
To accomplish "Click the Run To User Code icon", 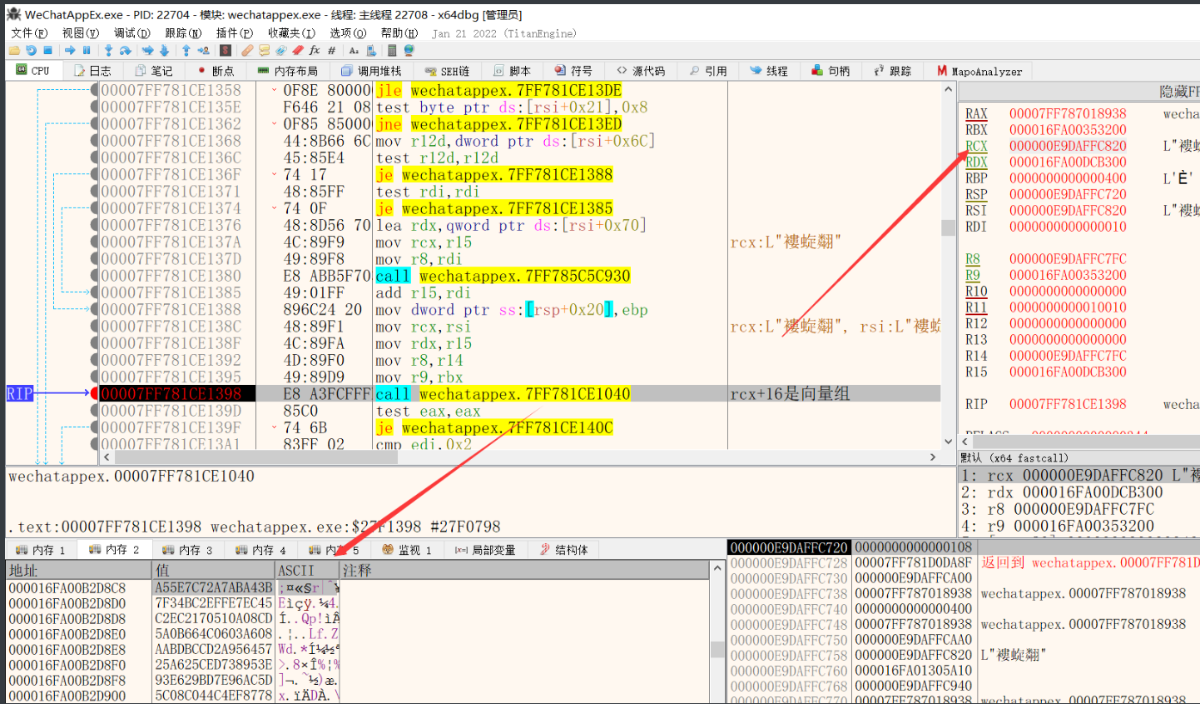I will coord(204,50).
